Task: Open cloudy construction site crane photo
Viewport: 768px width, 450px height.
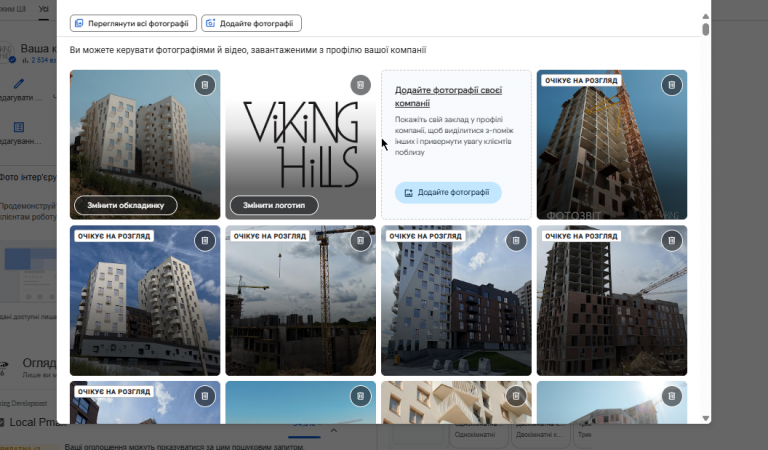Action: pos(301,300)
